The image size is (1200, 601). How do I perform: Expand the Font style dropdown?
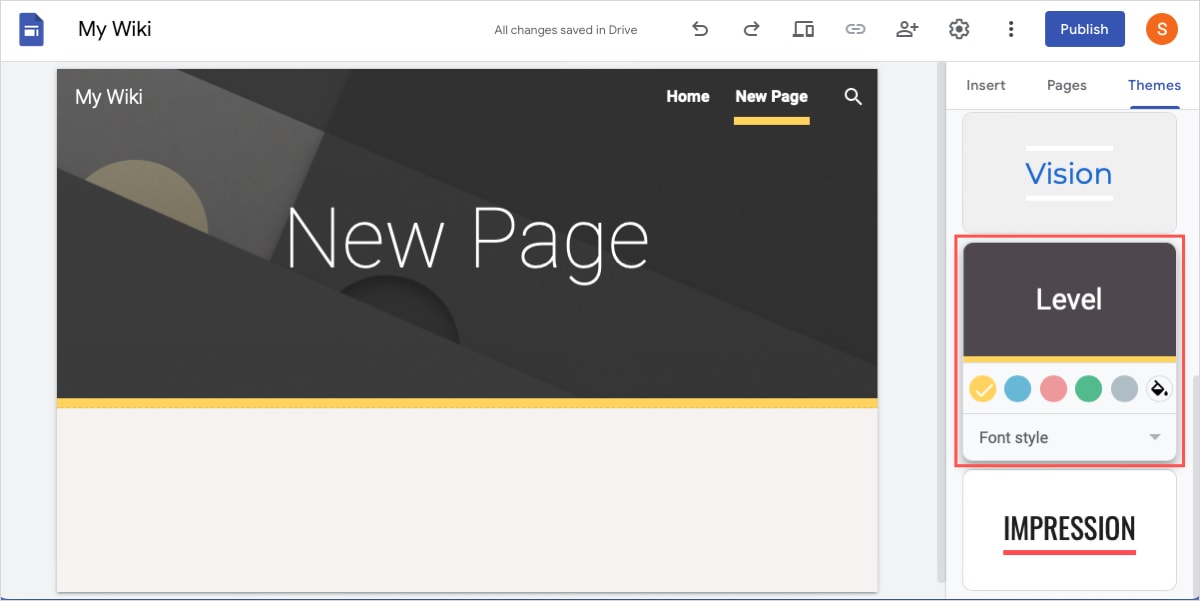[1069, 437]
